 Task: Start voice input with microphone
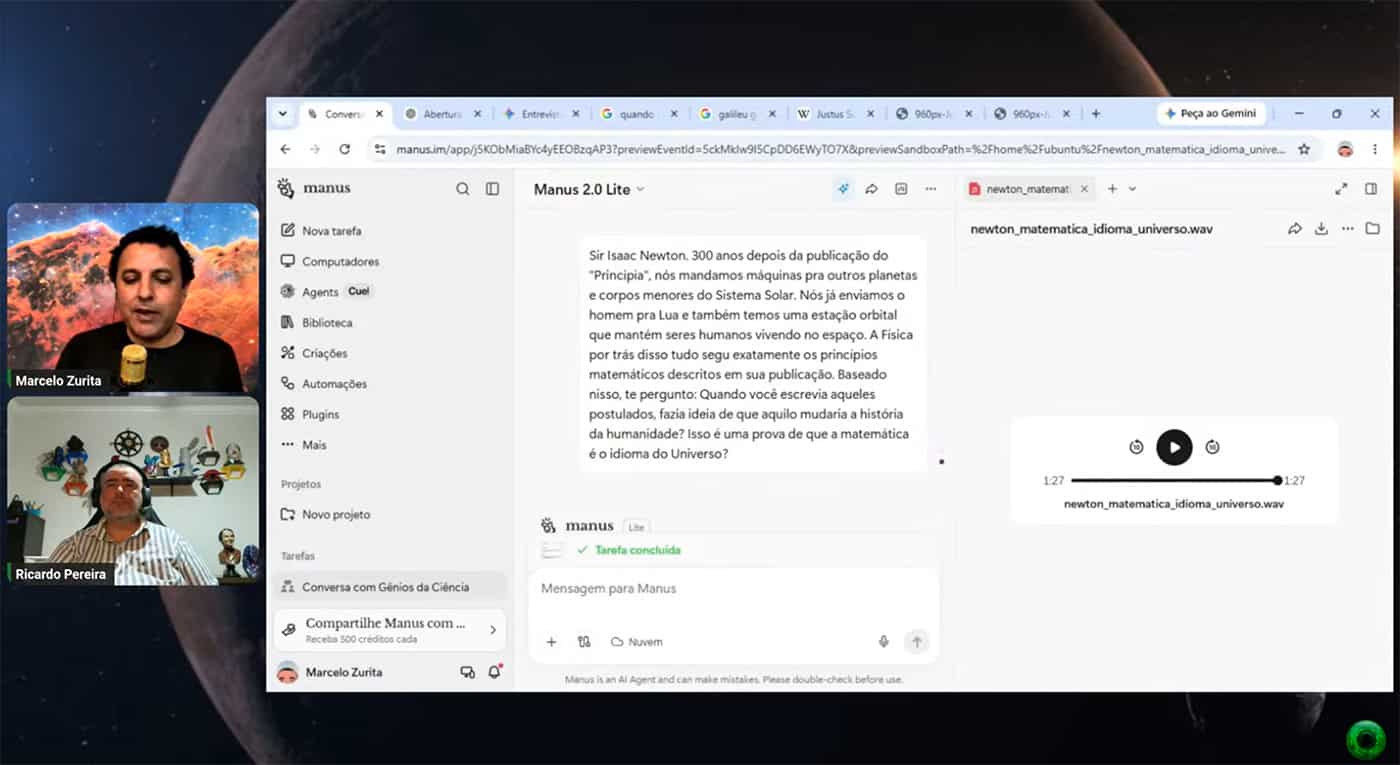point(884,642)
